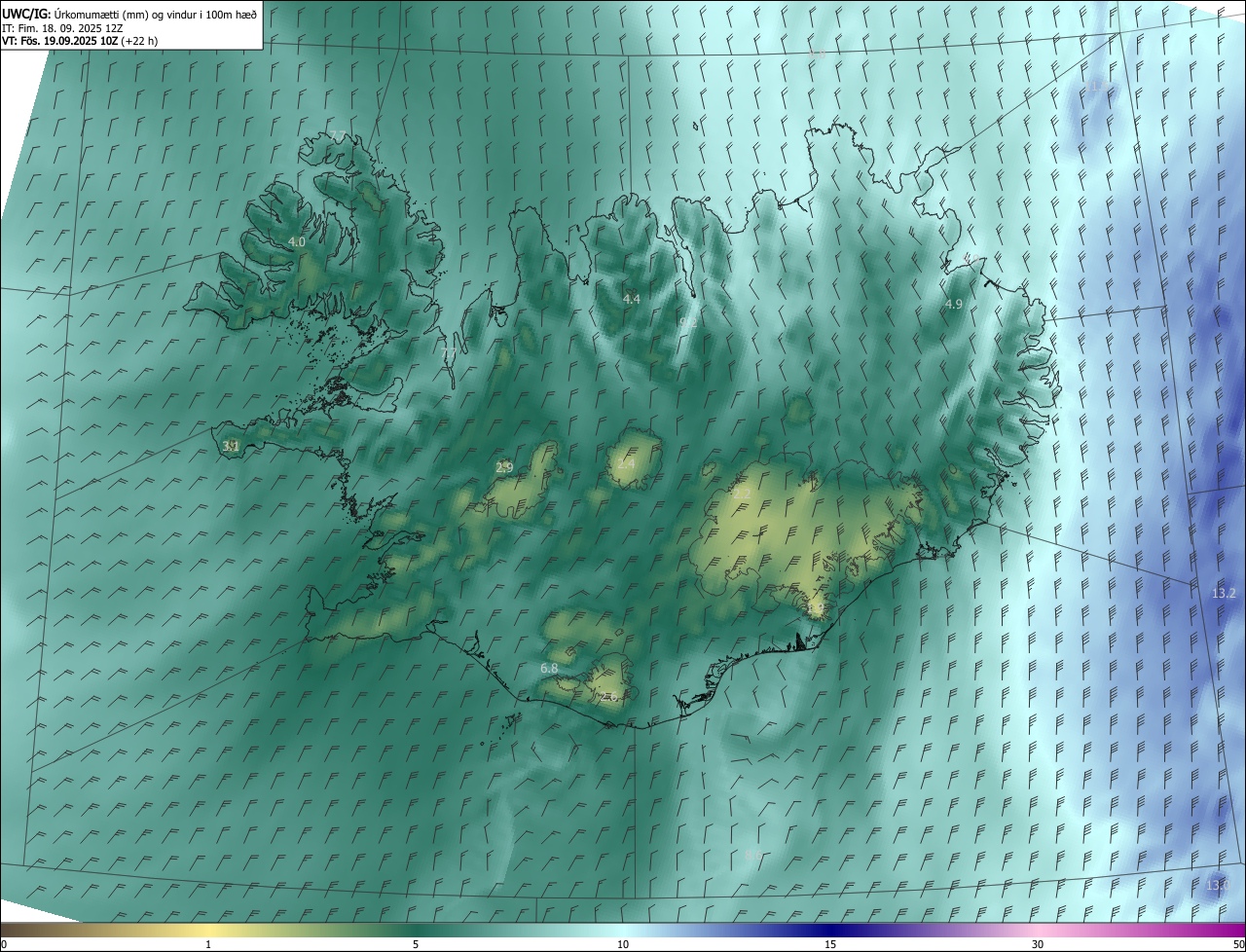This screenshot has width=1246, height=952.
Task: Click the 2.2 value label on Vatnajökull
Action: click(x=742, y=494)
